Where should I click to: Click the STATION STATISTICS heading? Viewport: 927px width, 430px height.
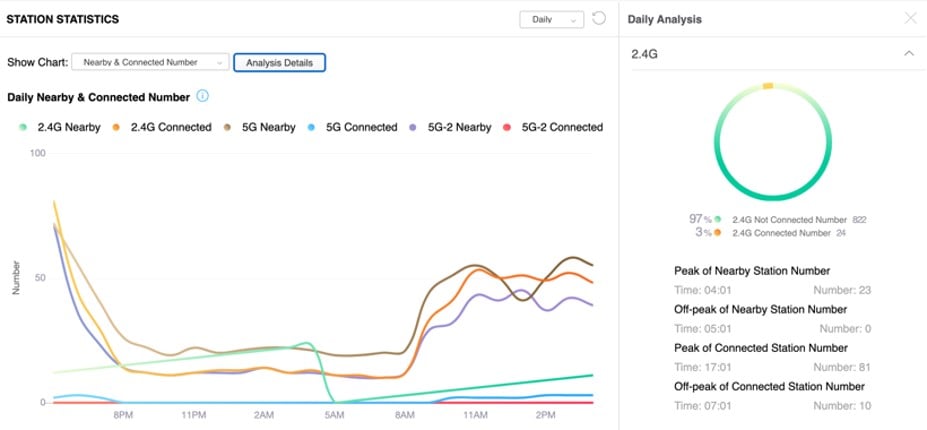tap(63, 20)
